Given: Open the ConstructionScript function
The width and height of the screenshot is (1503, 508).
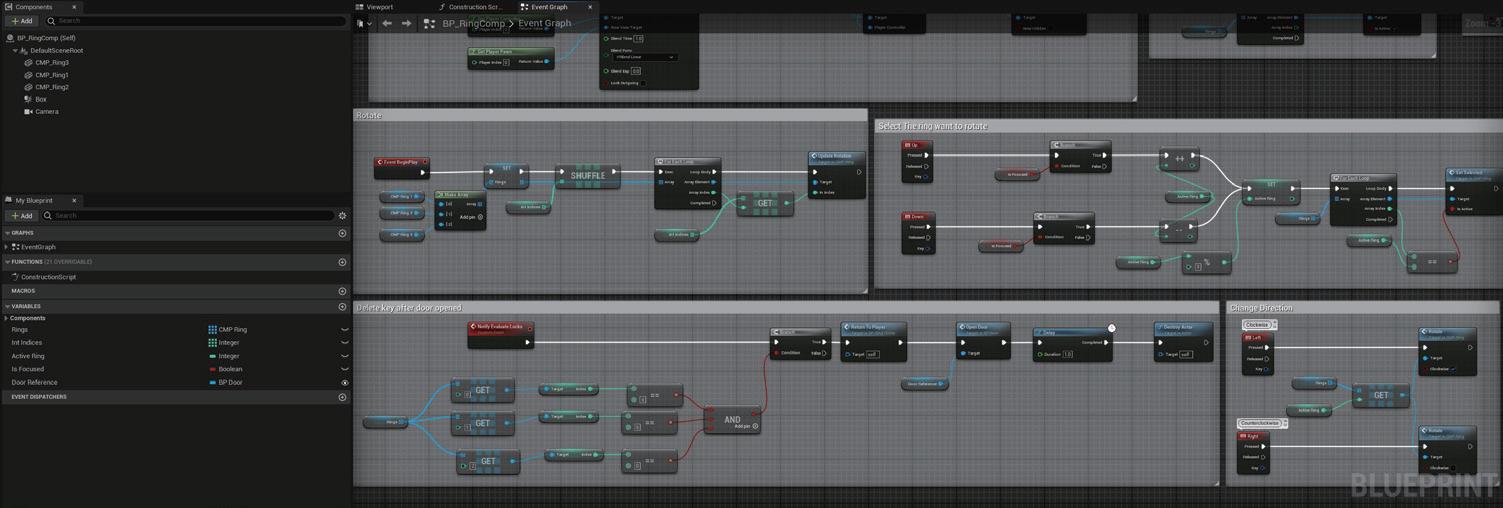Looking at the screenshot, I should point(48,277).
